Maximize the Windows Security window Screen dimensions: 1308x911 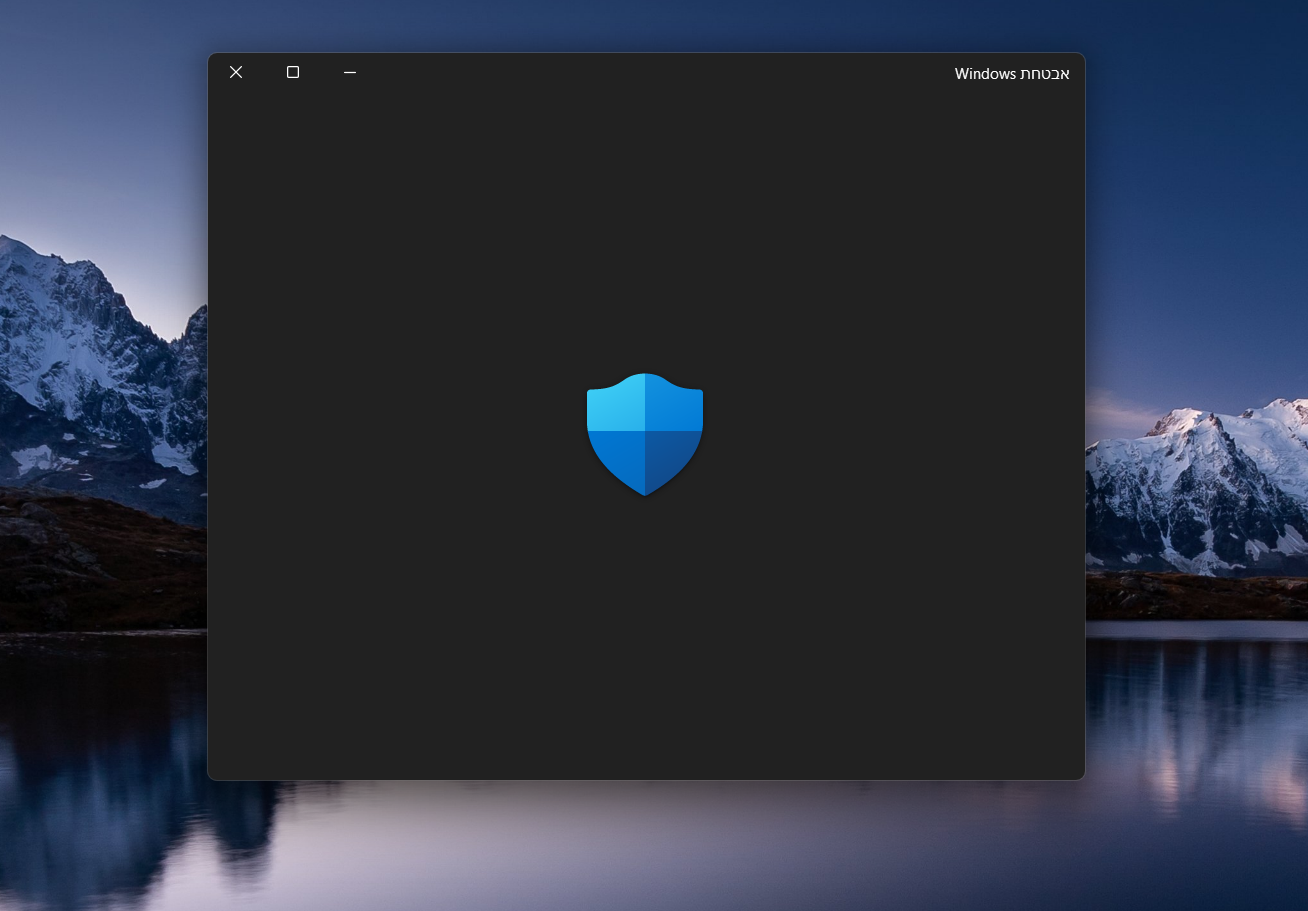click(x=293, y=72)
